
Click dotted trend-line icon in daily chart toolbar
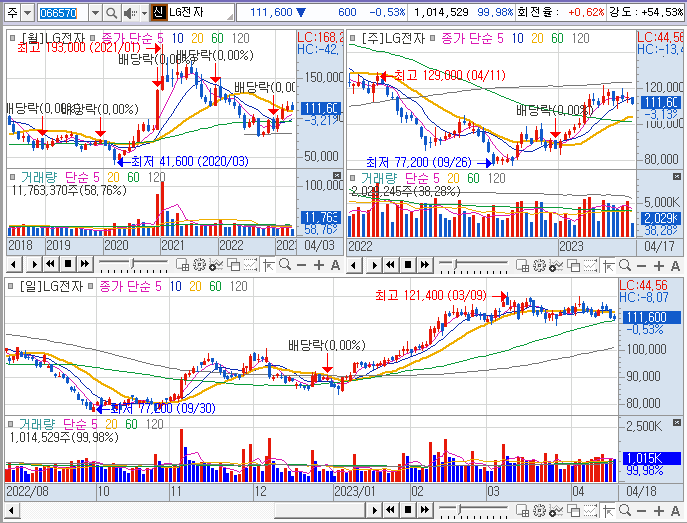pos(591,510)
